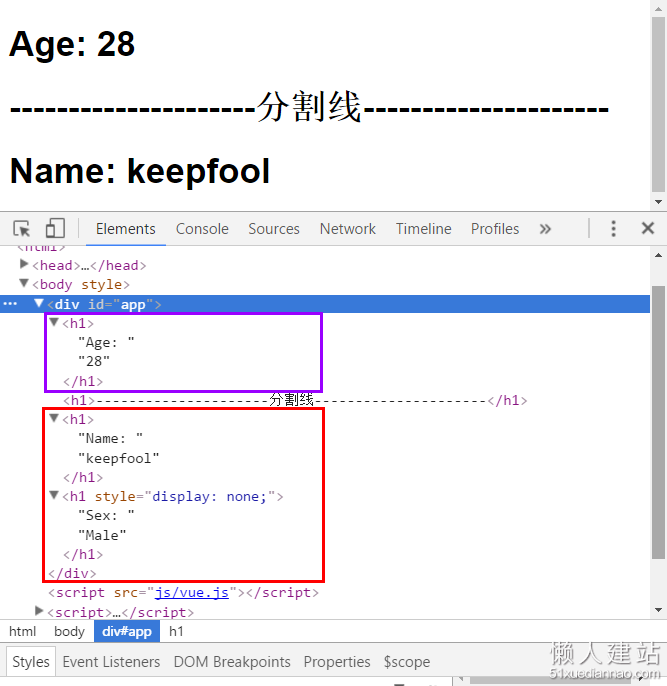Click the page scrollbar down arrow

click(x=658, y=202)
